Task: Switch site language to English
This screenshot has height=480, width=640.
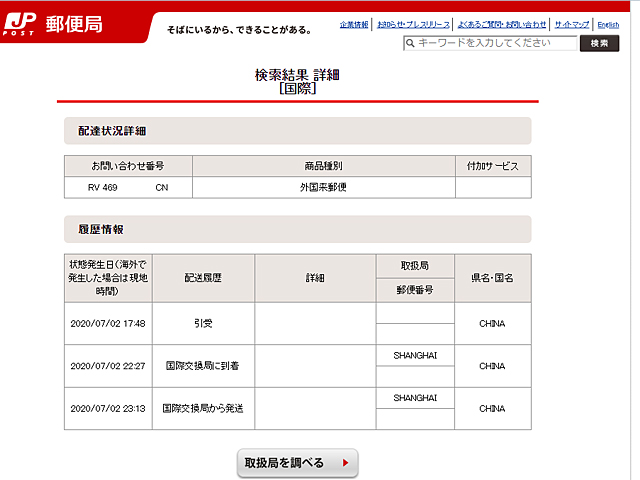Action: coord(608,24)
